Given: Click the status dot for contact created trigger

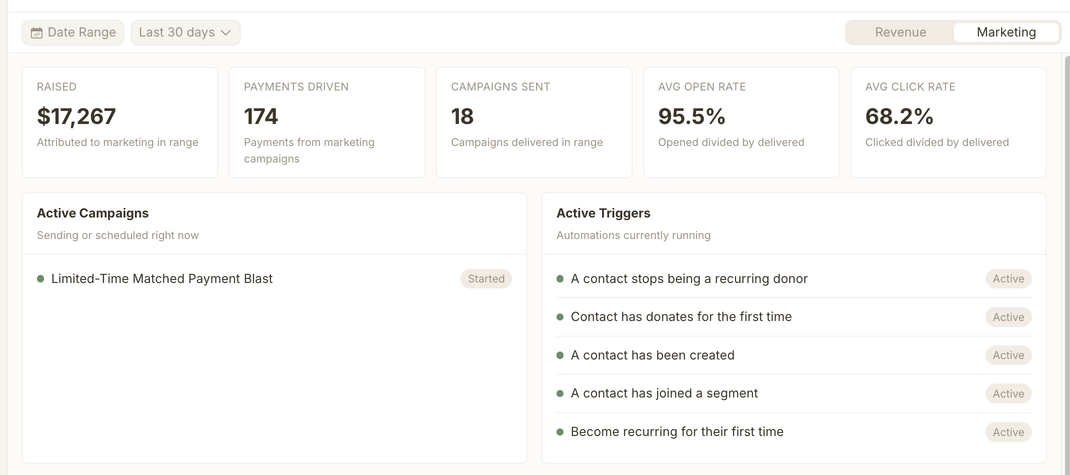Looking at the screenshot, I should tap(560, 355).
